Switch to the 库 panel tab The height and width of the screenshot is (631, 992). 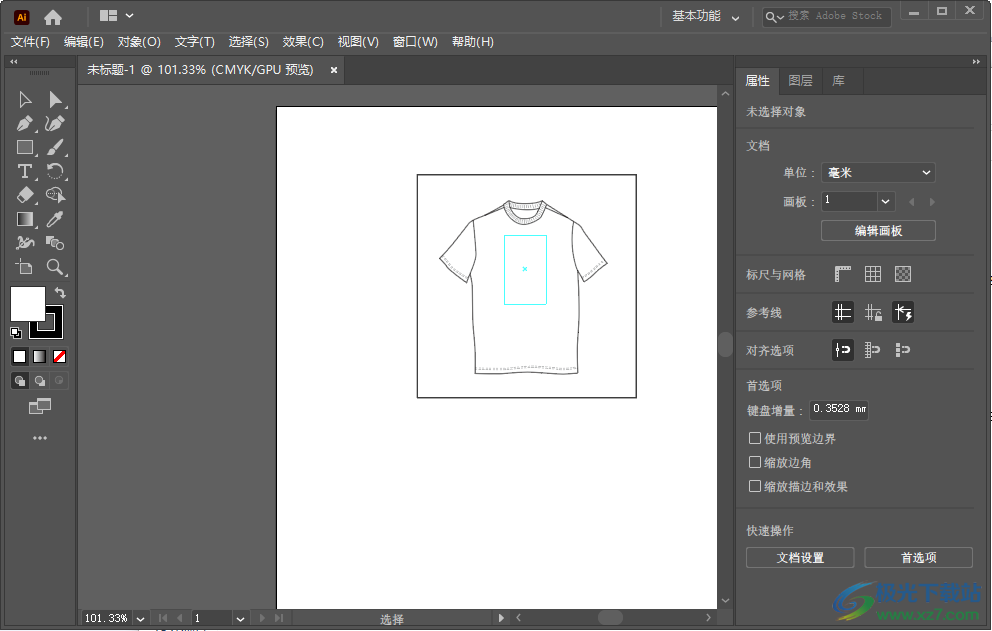tap(838, 80)
